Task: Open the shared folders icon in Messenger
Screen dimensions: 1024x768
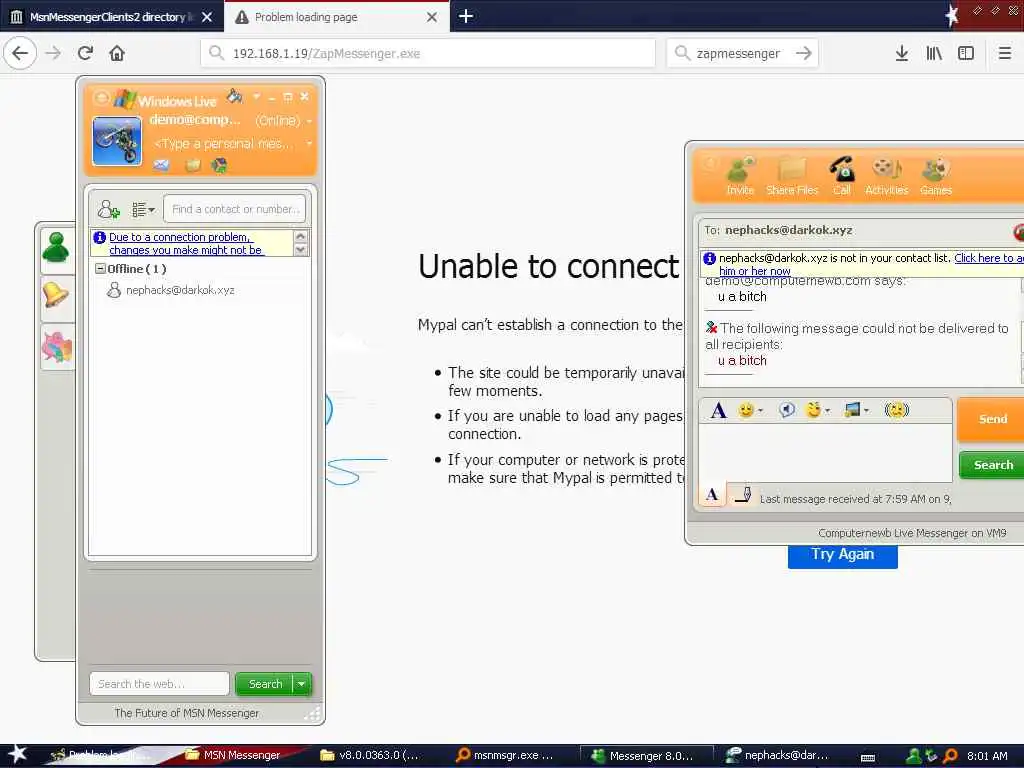Action: (193, 166)
